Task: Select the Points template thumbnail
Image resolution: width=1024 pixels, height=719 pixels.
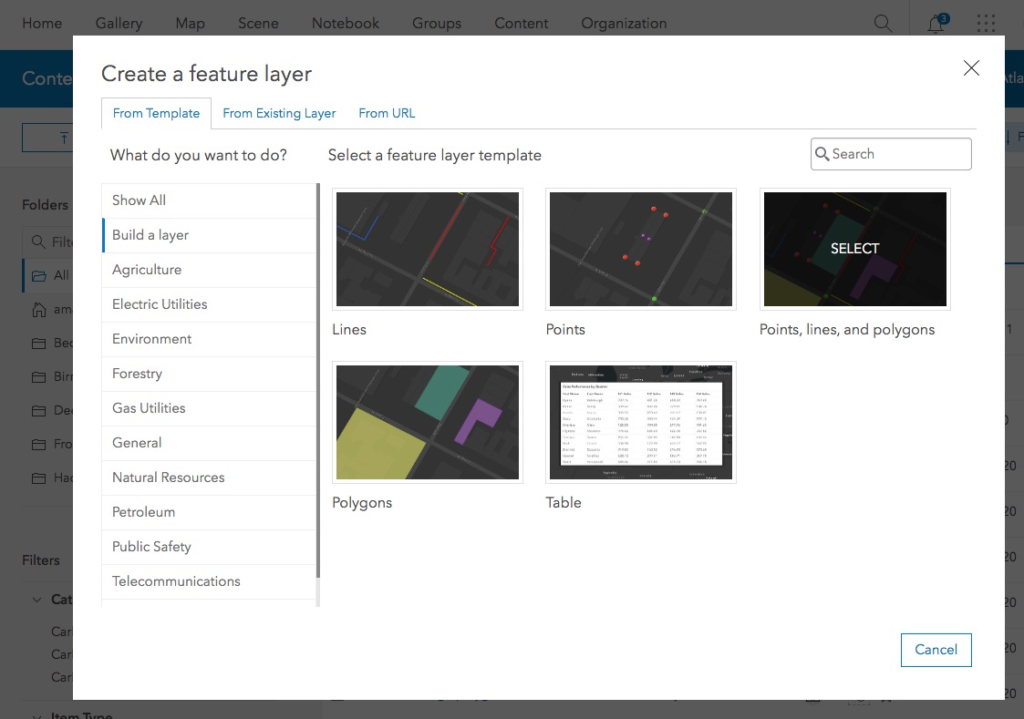Action: point(641,249)
